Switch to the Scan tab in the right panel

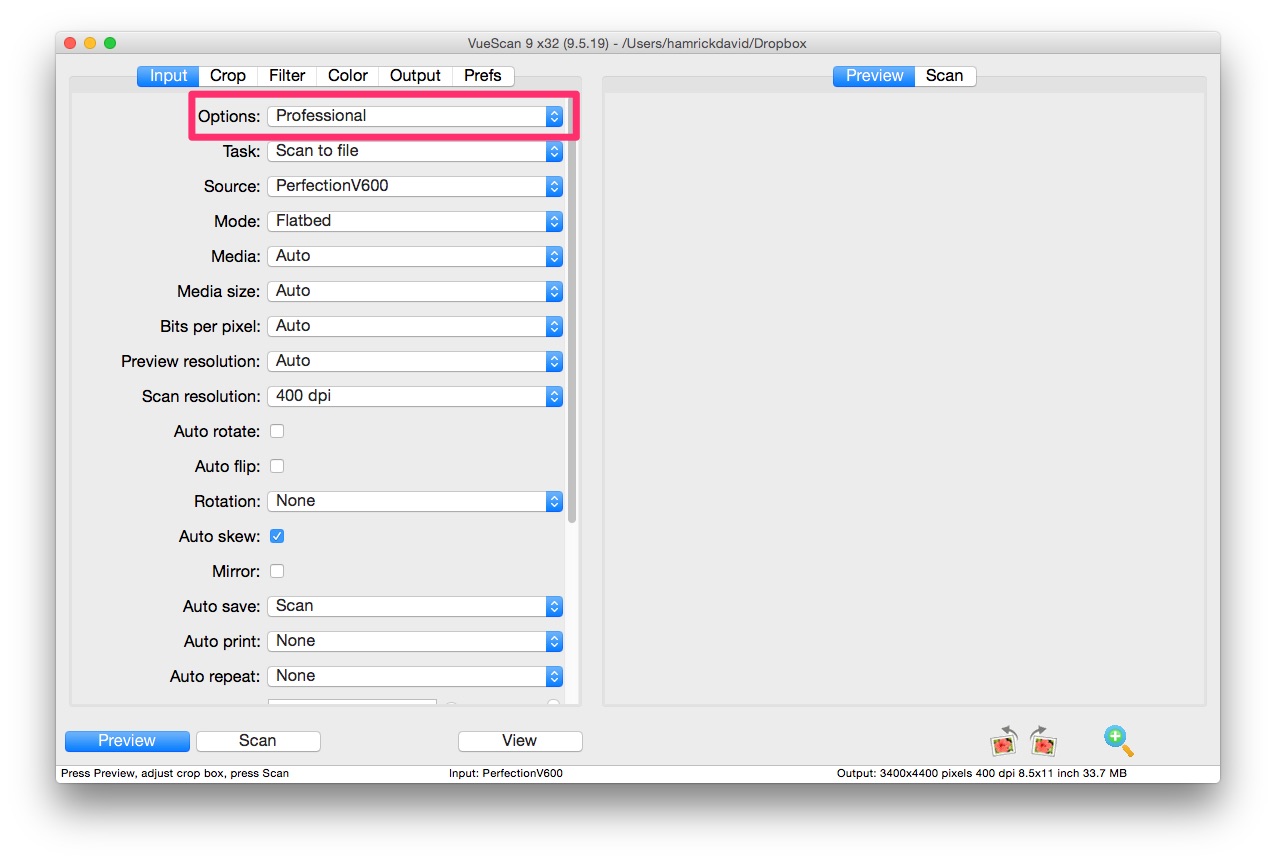click(944, 76)
